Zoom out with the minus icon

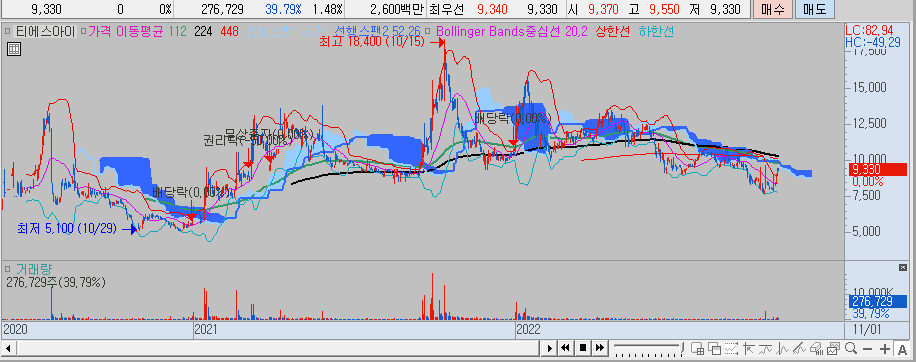click(868, 349)
